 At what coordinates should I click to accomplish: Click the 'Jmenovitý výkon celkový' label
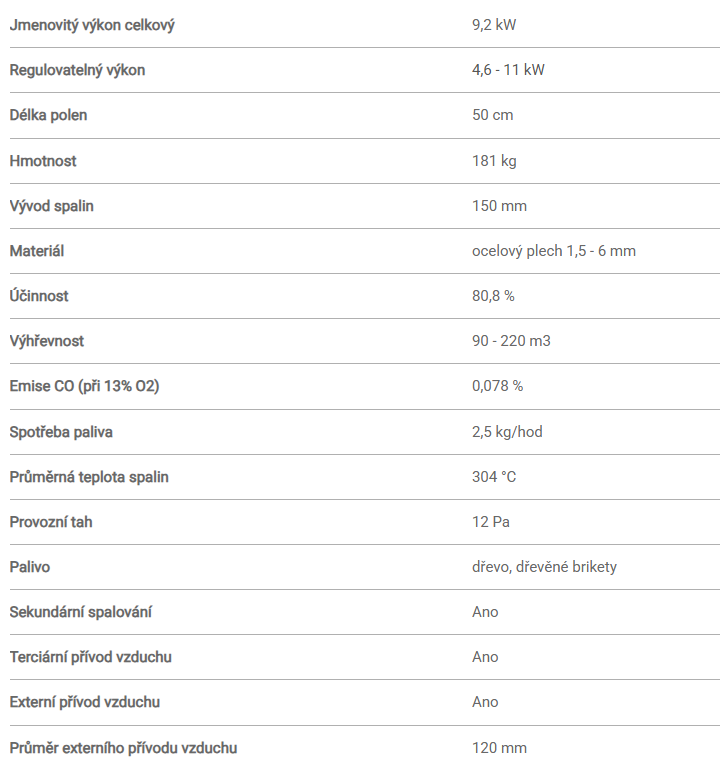pos(92,25)
